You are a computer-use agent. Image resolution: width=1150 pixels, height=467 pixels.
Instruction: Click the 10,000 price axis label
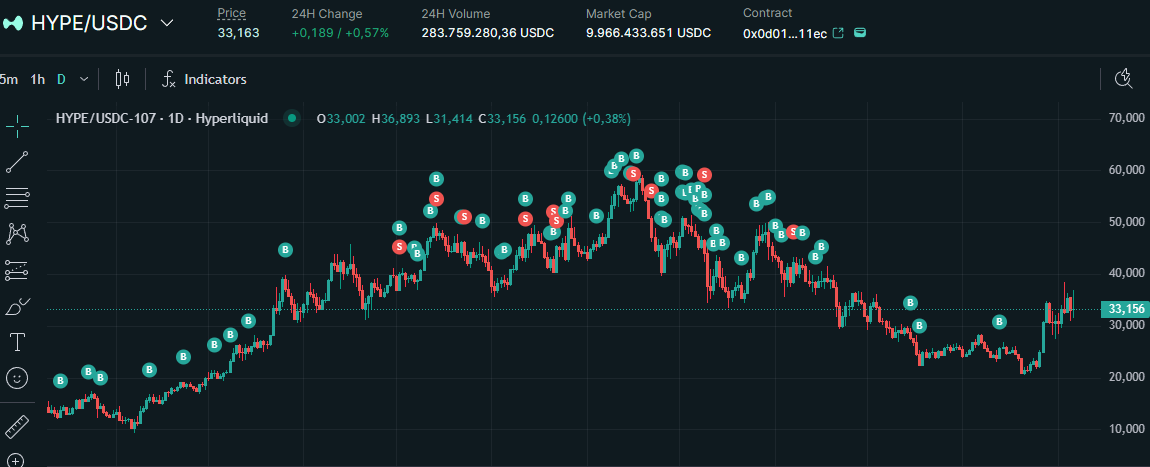click(1125, 429)
